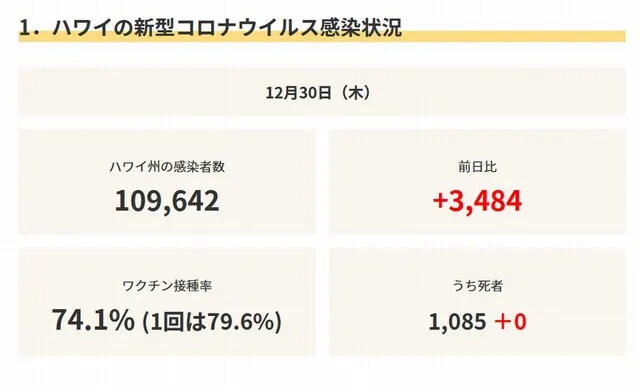
Task: Click the red +0 deaths change
Action: click(x=510, y=322)
